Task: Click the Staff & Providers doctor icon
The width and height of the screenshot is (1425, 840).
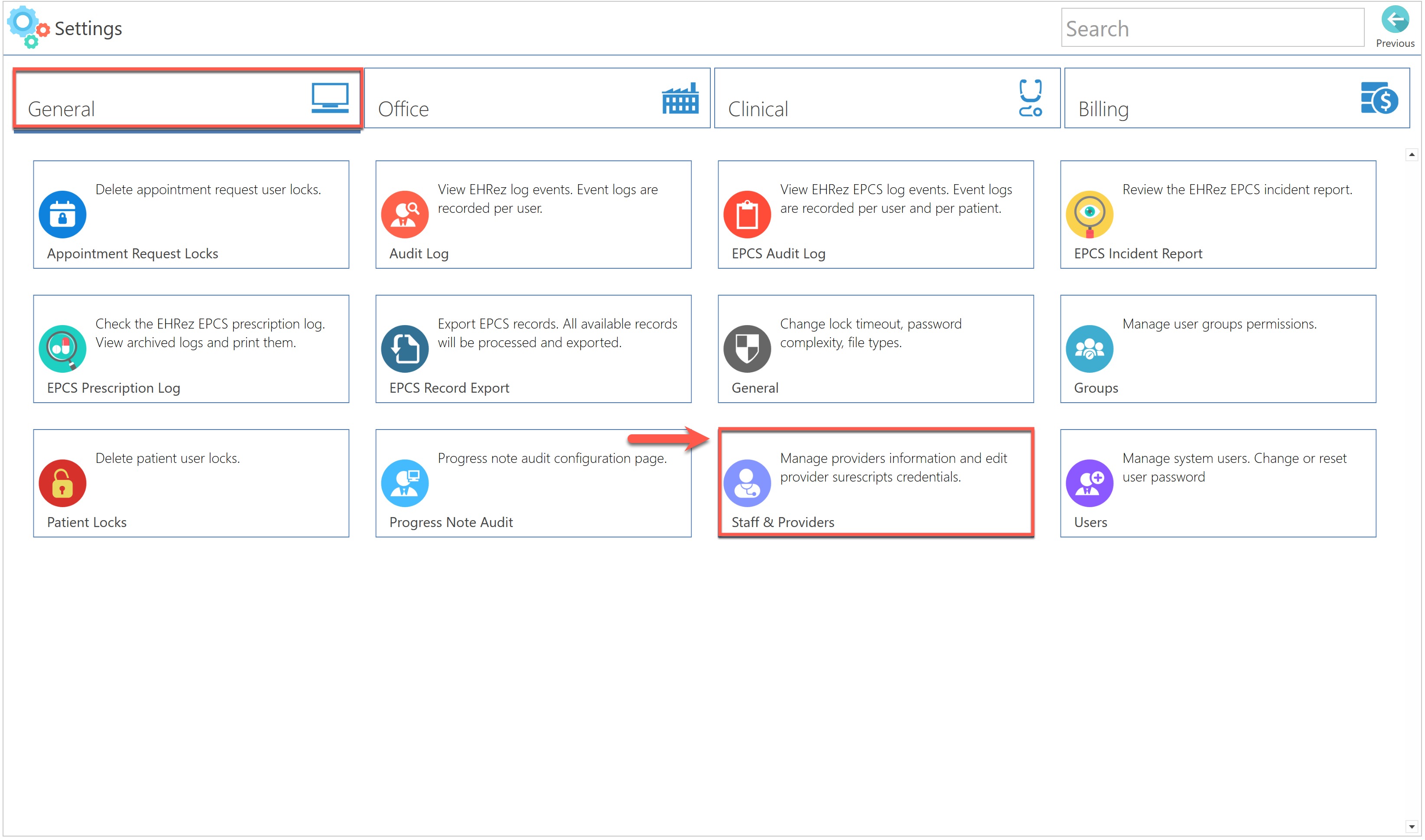Action: 747,483
